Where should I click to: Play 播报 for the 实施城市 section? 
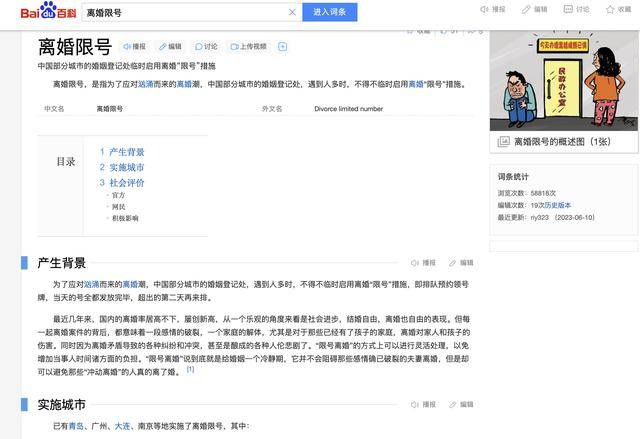[423, 404]
